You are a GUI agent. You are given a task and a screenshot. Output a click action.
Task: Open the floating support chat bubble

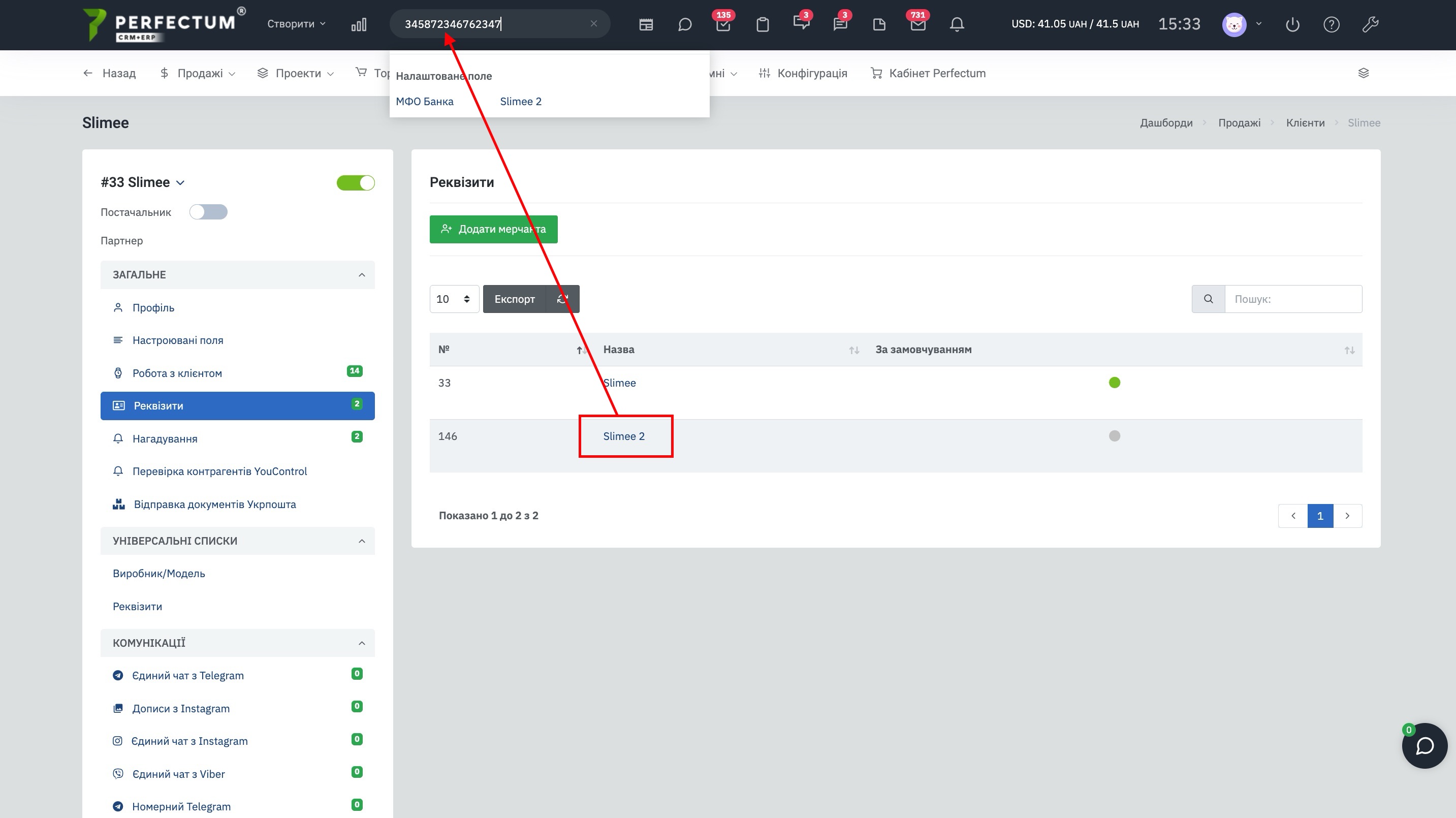1424,746
